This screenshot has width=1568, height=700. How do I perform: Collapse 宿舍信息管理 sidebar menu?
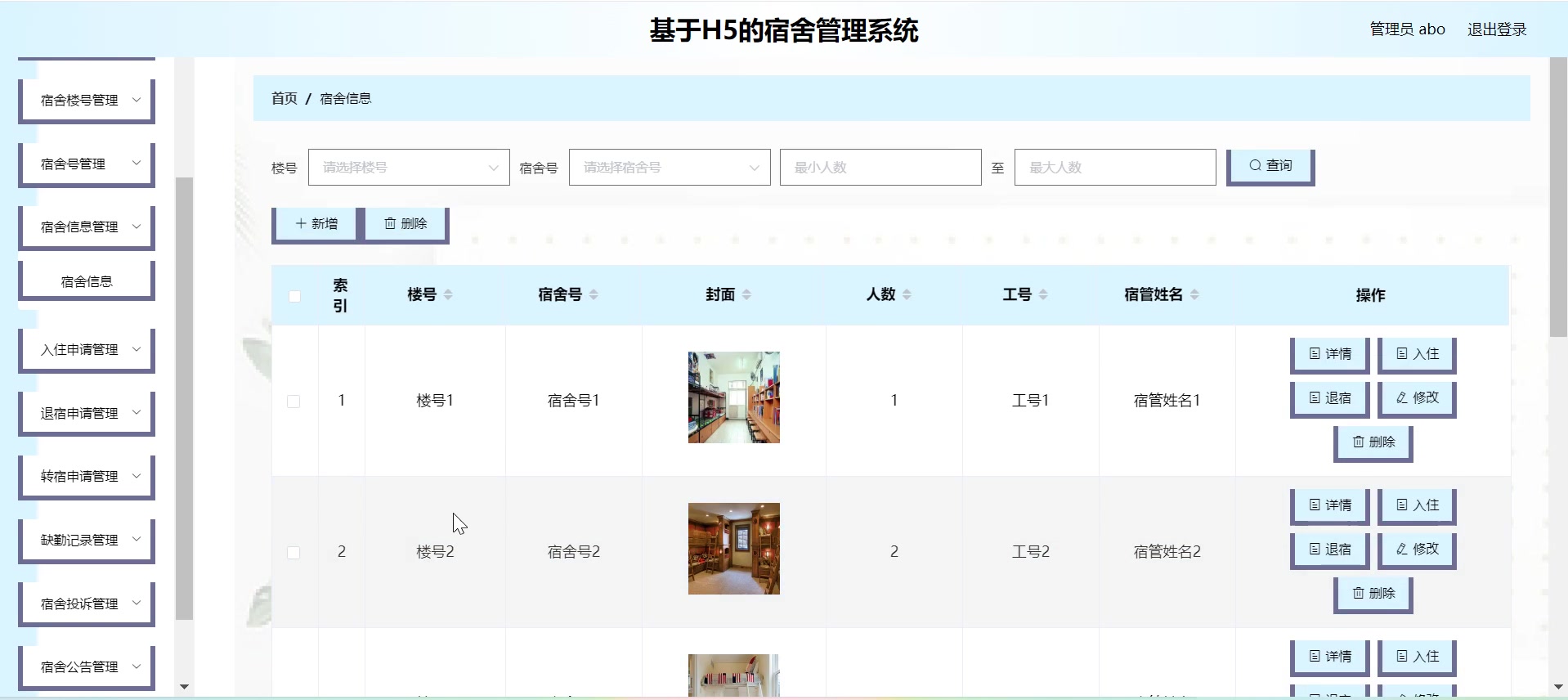[x=87, y=227]
